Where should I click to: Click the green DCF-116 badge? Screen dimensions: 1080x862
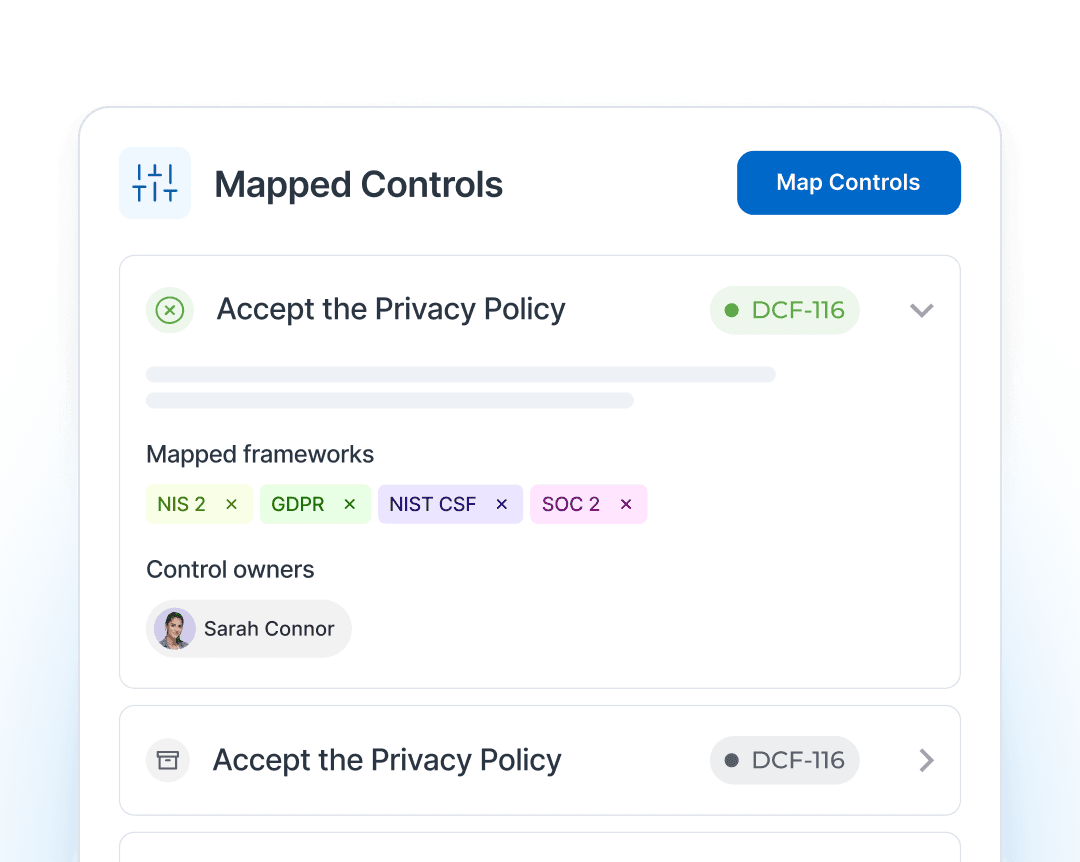[785, 310]
